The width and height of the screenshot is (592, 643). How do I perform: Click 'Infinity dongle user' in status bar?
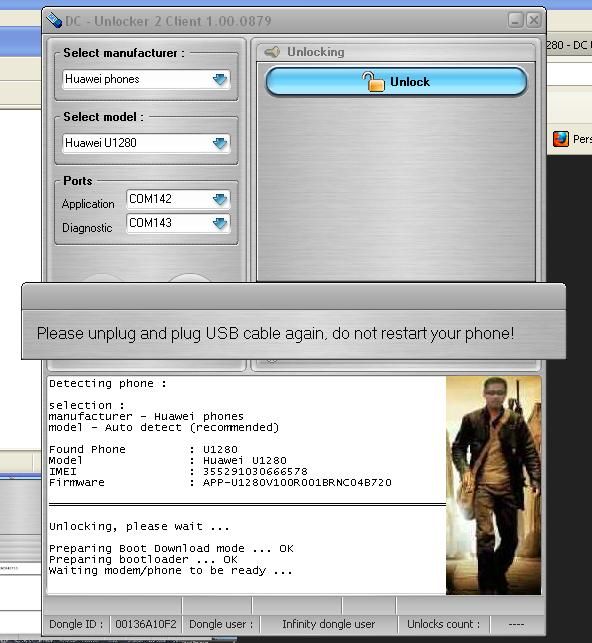pyautogui.click(x=328, y=624)
